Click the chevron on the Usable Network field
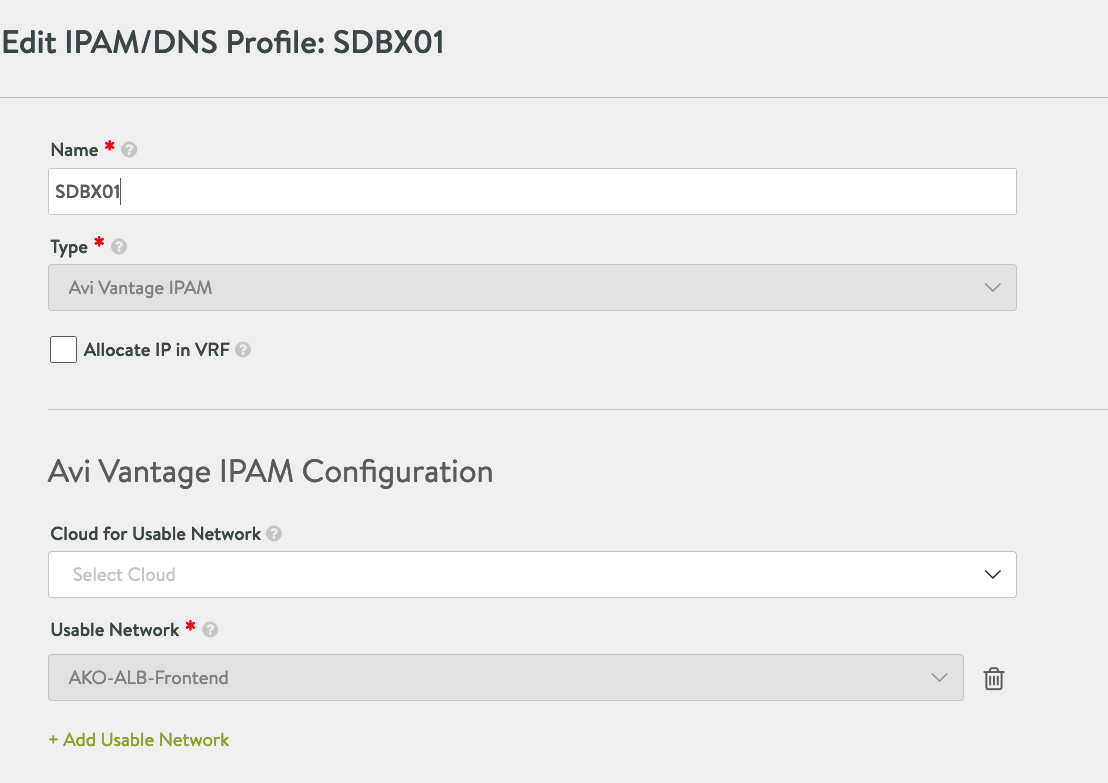The height and width of the screenshot is (783, 1108). (939, 677)
